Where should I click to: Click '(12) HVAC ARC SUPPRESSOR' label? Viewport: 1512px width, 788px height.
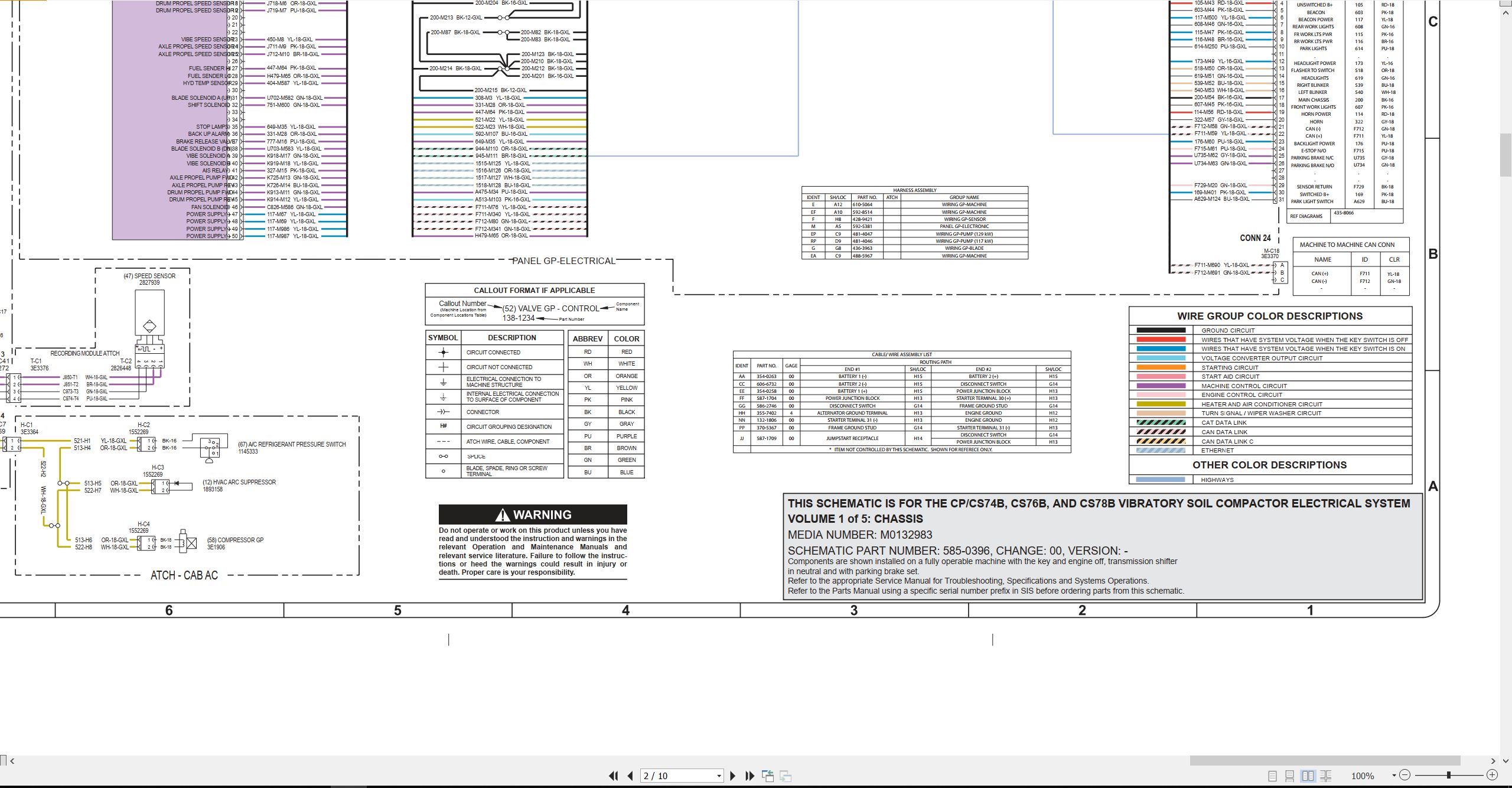pos(239,482)
